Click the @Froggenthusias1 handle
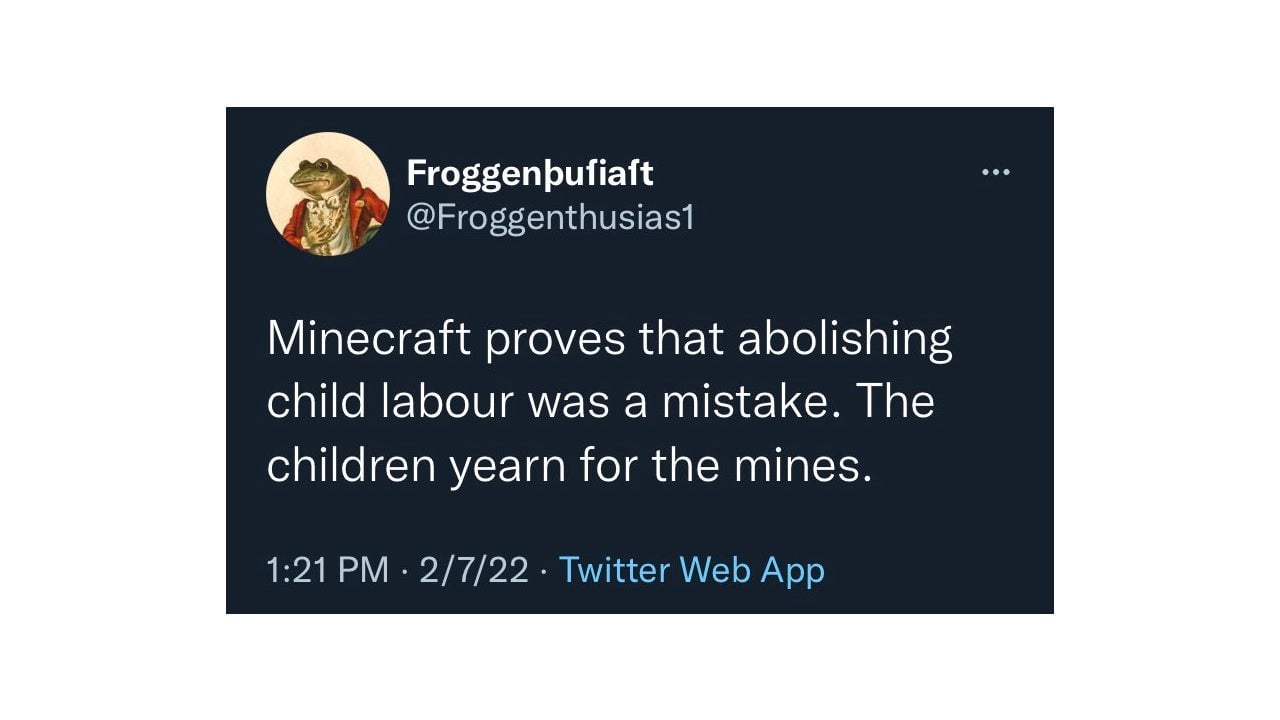1280x720 pixels. (x=550, y=217)
